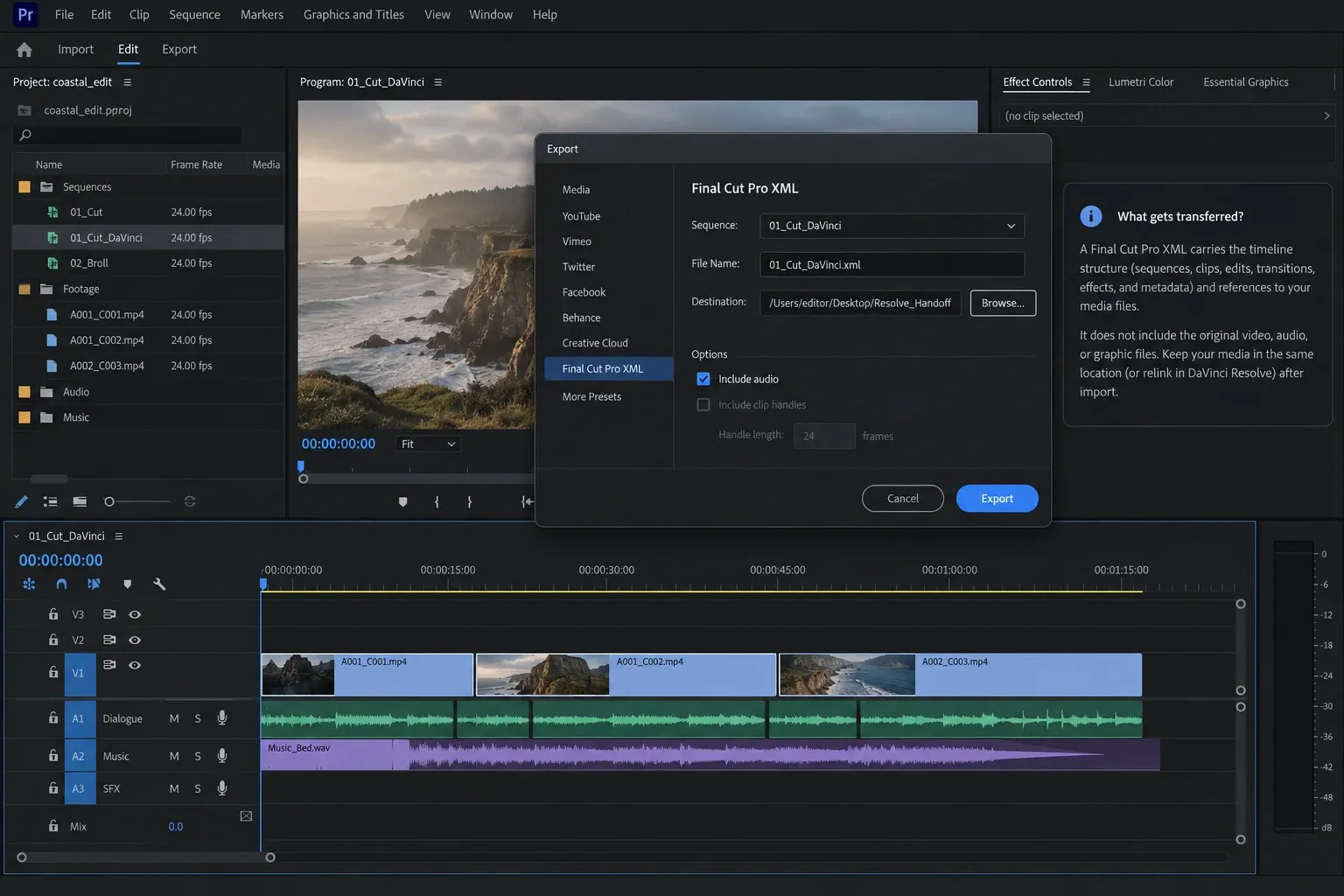Viewport: 1344px width, 896px height.
Task: Click the Program monitor scrub bar playhead
Action: point(301,466)
